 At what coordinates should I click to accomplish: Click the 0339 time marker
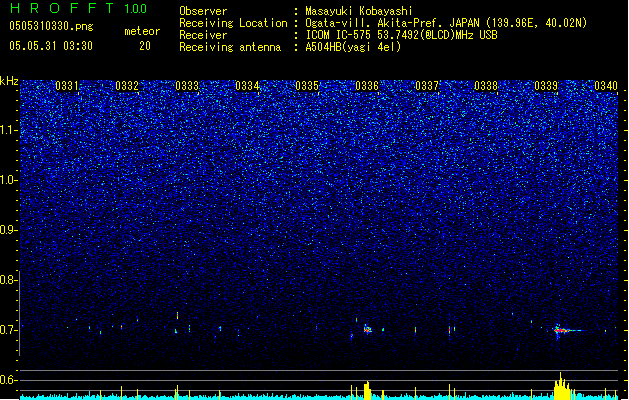546,86
